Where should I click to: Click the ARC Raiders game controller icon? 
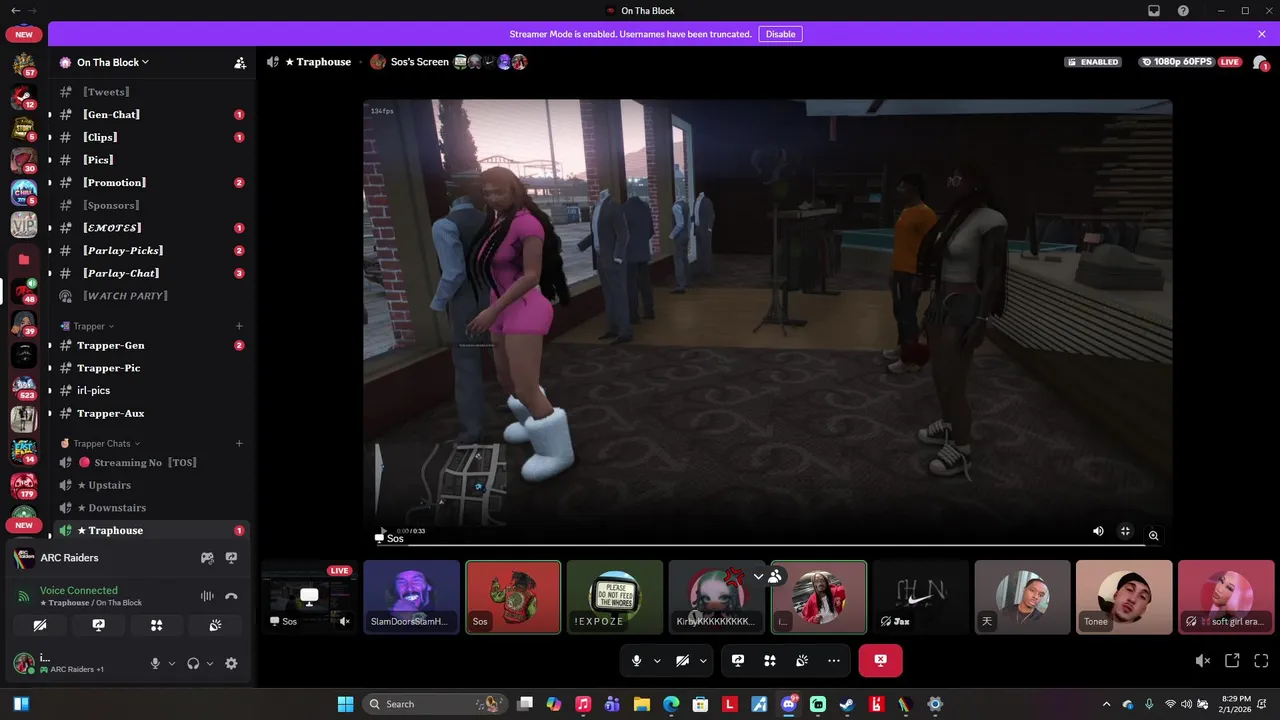(x=207, y=558)
